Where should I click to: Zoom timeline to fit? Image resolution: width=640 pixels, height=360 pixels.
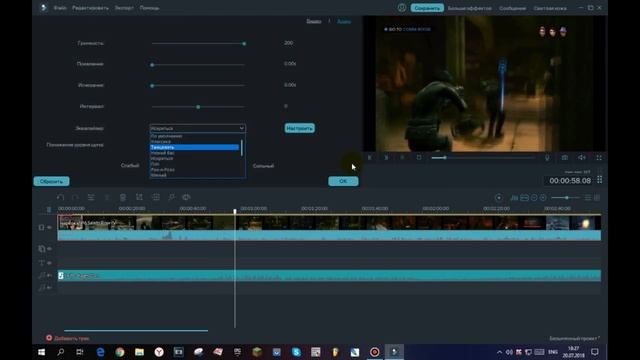[x=524, y=198]
